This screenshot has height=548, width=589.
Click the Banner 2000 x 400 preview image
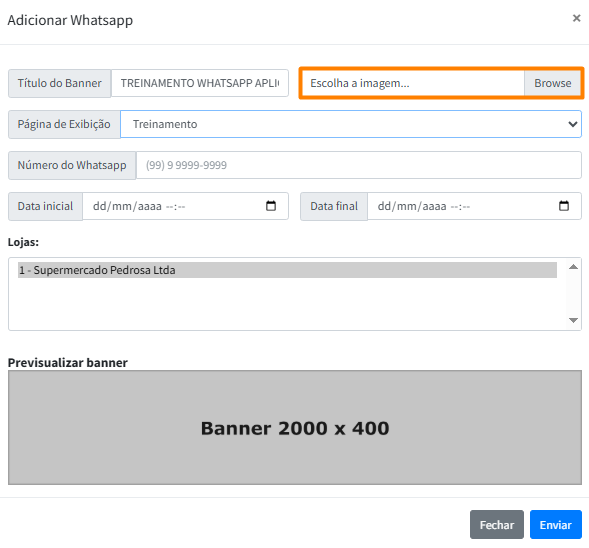coord(295,427)
